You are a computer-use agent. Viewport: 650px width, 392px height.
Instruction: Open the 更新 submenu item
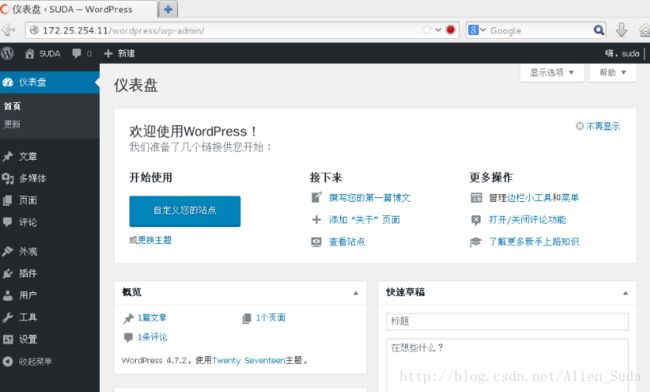tap(12, 124)
